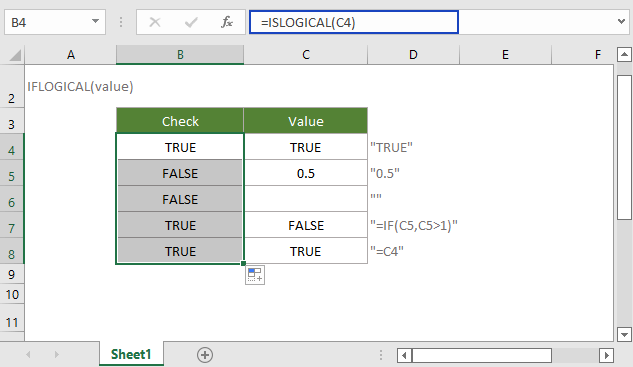The width and height of the screenshot is (633, 367).
Task: Click the tab bar split handle dots
Action: (x=381, y=355)
